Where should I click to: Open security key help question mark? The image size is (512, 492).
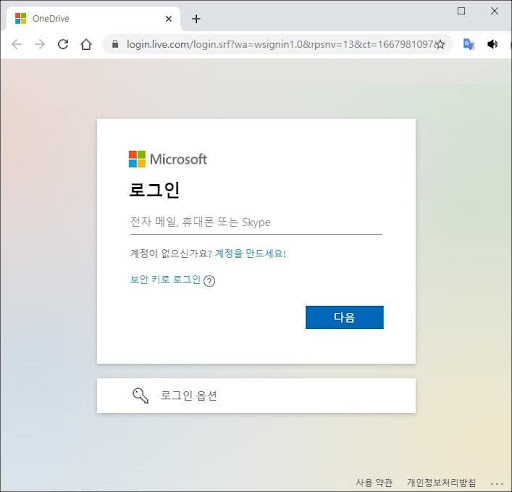tap(209, 281)
